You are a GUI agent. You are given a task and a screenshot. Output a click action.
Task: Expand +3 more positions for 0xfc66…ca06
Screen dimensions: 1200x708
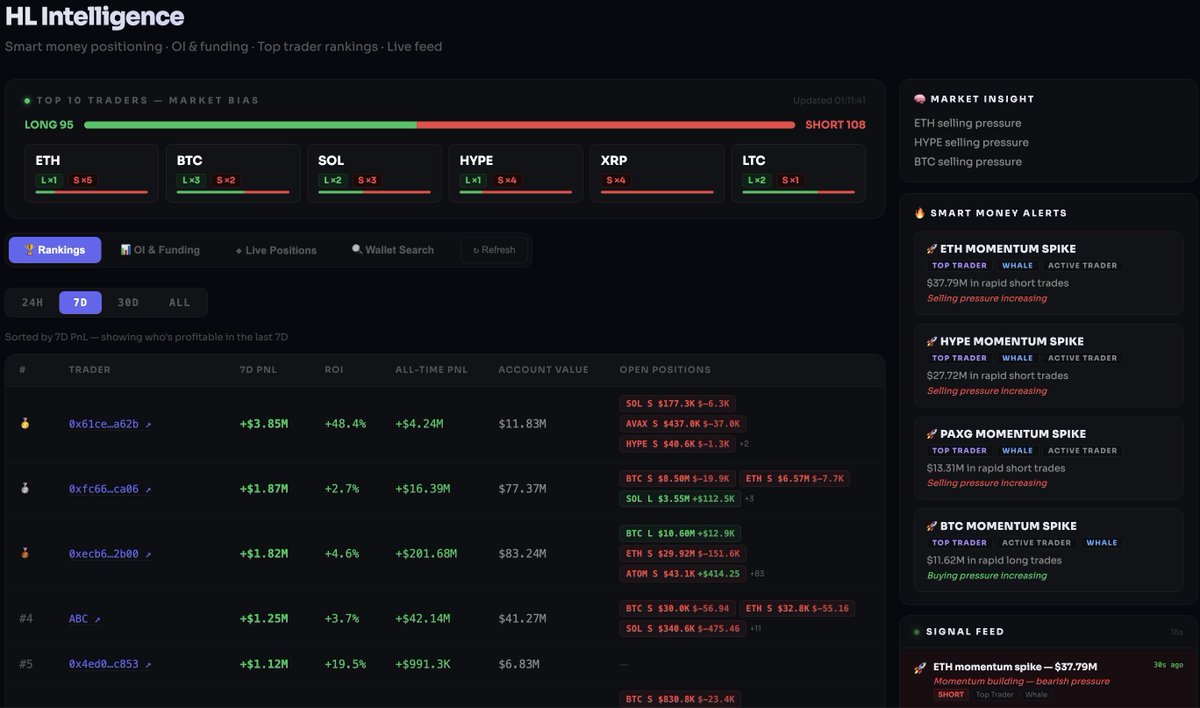[x=749, y=499]
